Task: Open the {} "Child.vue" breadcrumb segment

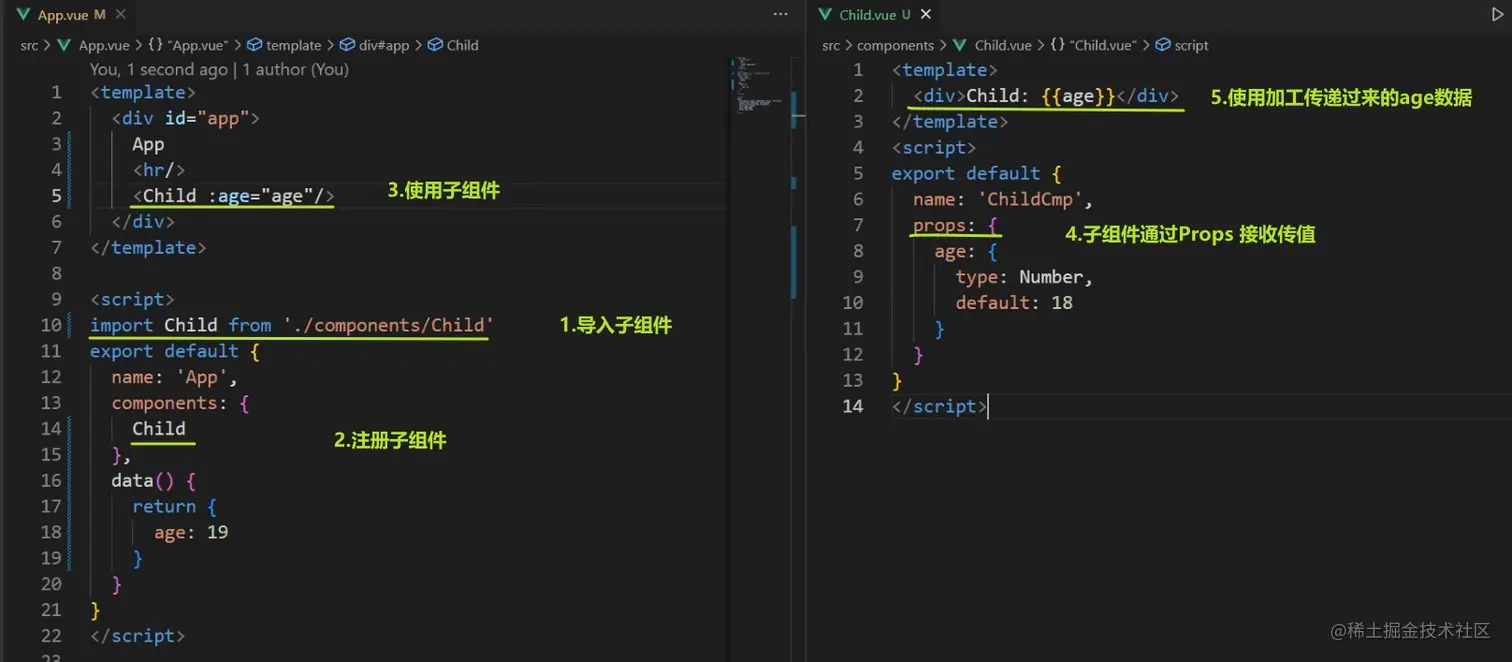Action: click(1093, 45)
